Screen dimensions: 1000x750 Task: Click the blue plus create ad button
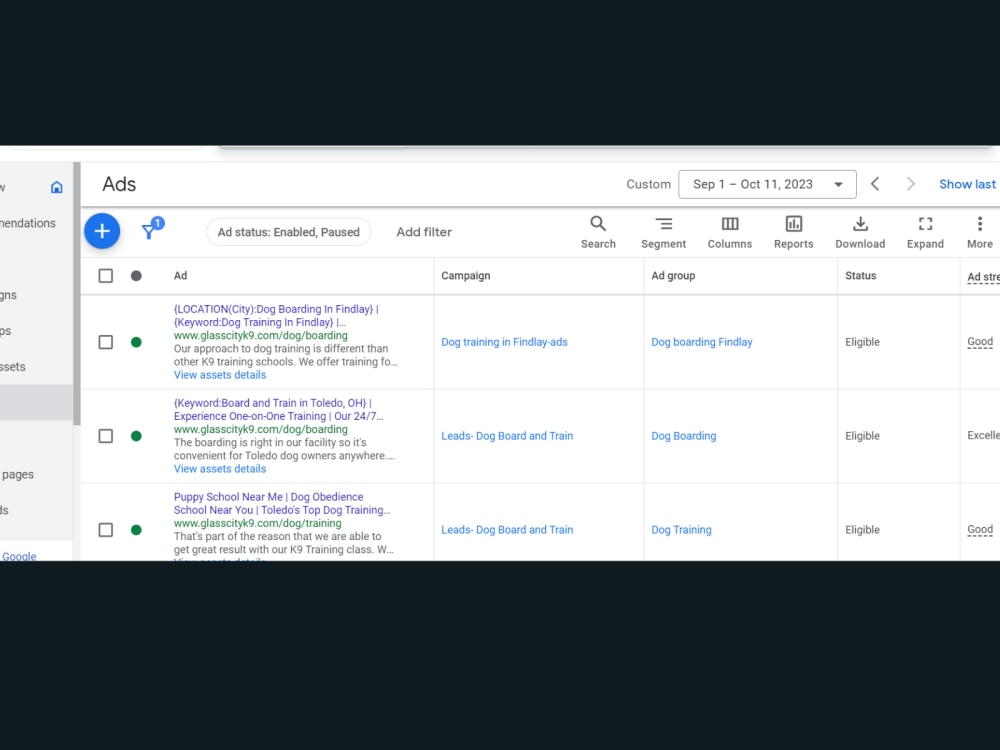click(102, 231)
